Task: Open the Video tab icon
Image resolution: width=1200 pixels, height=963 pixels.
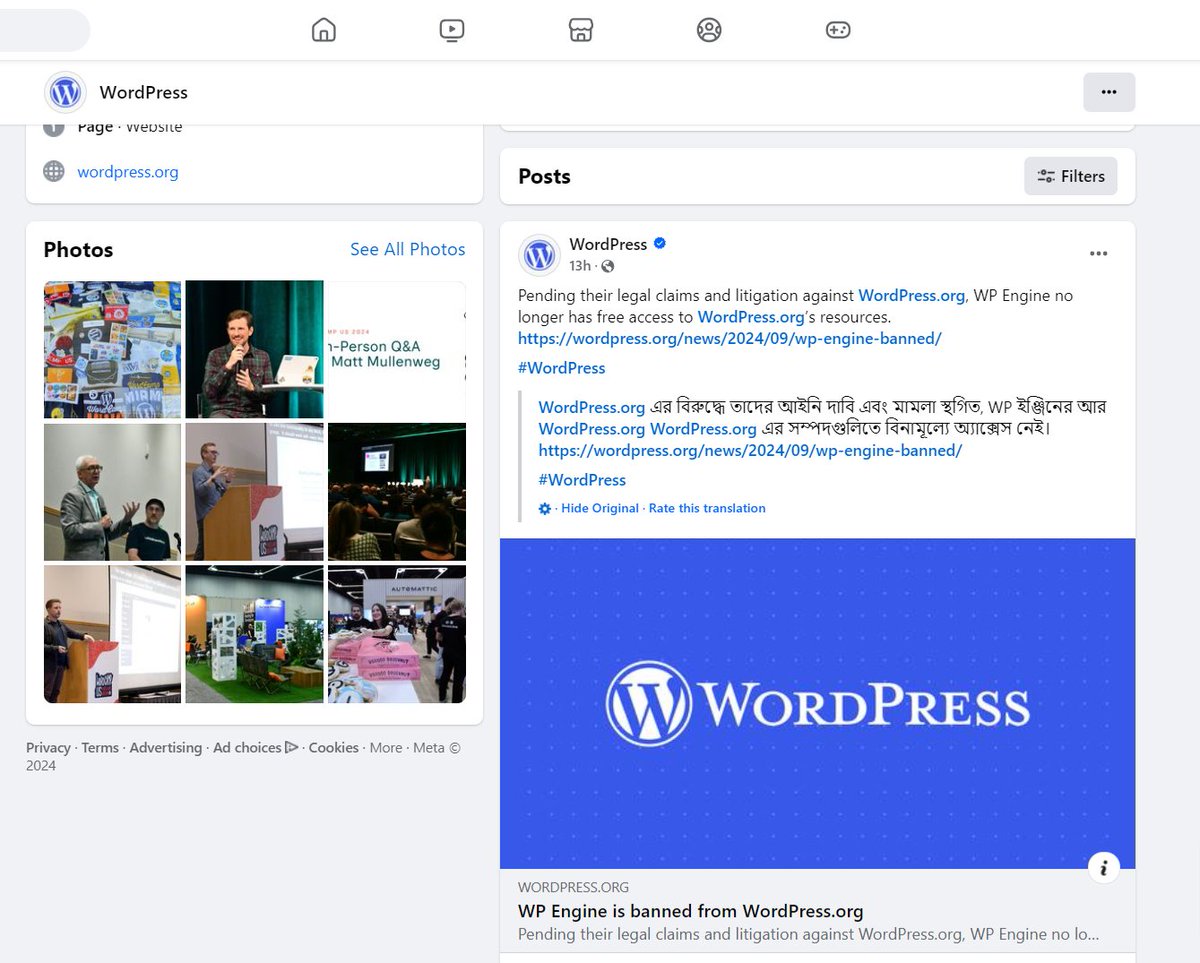Action: tap(452, 30)
